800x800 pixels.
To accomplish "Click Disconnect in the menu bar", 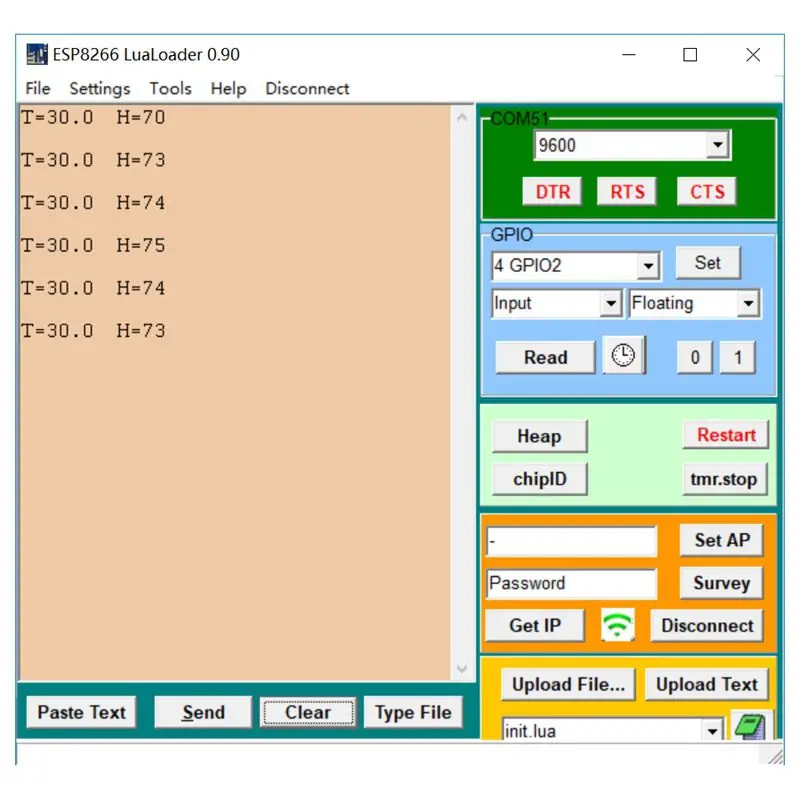I will tap(307, 88).
